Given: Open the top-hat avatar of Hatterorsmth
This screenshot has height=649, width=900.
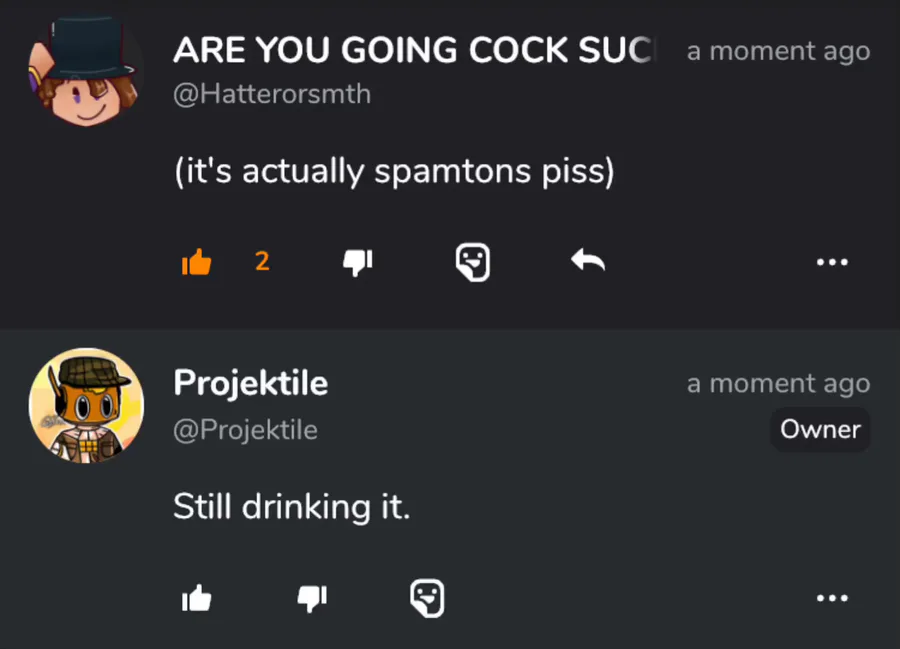Looking at the screenshot, I should point(86,71).
